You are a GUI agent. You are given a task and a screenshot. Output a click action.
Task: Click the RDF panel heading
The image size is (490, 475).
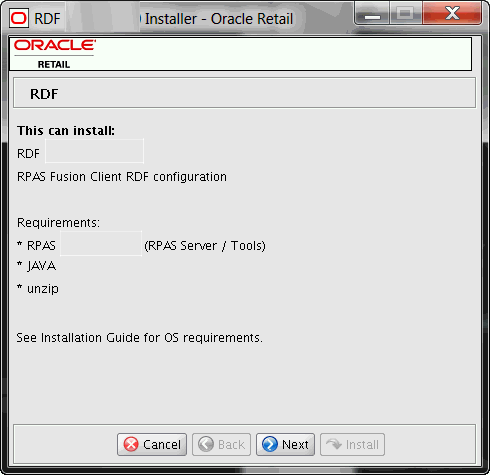[44, 94]
